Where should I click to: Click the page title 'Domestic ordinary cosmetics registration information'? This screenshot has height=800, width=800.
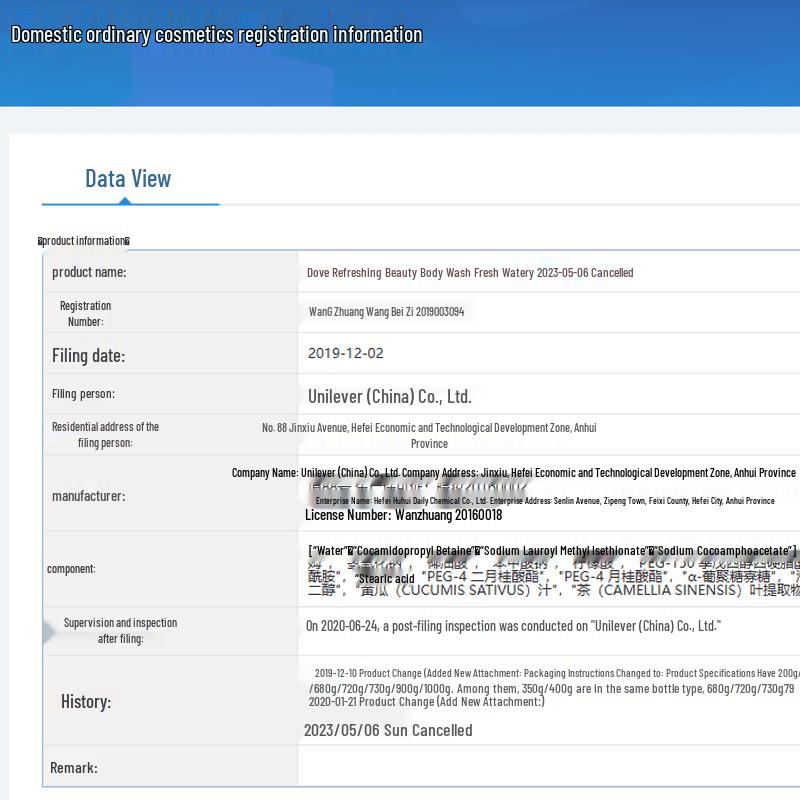coord(217,35)
